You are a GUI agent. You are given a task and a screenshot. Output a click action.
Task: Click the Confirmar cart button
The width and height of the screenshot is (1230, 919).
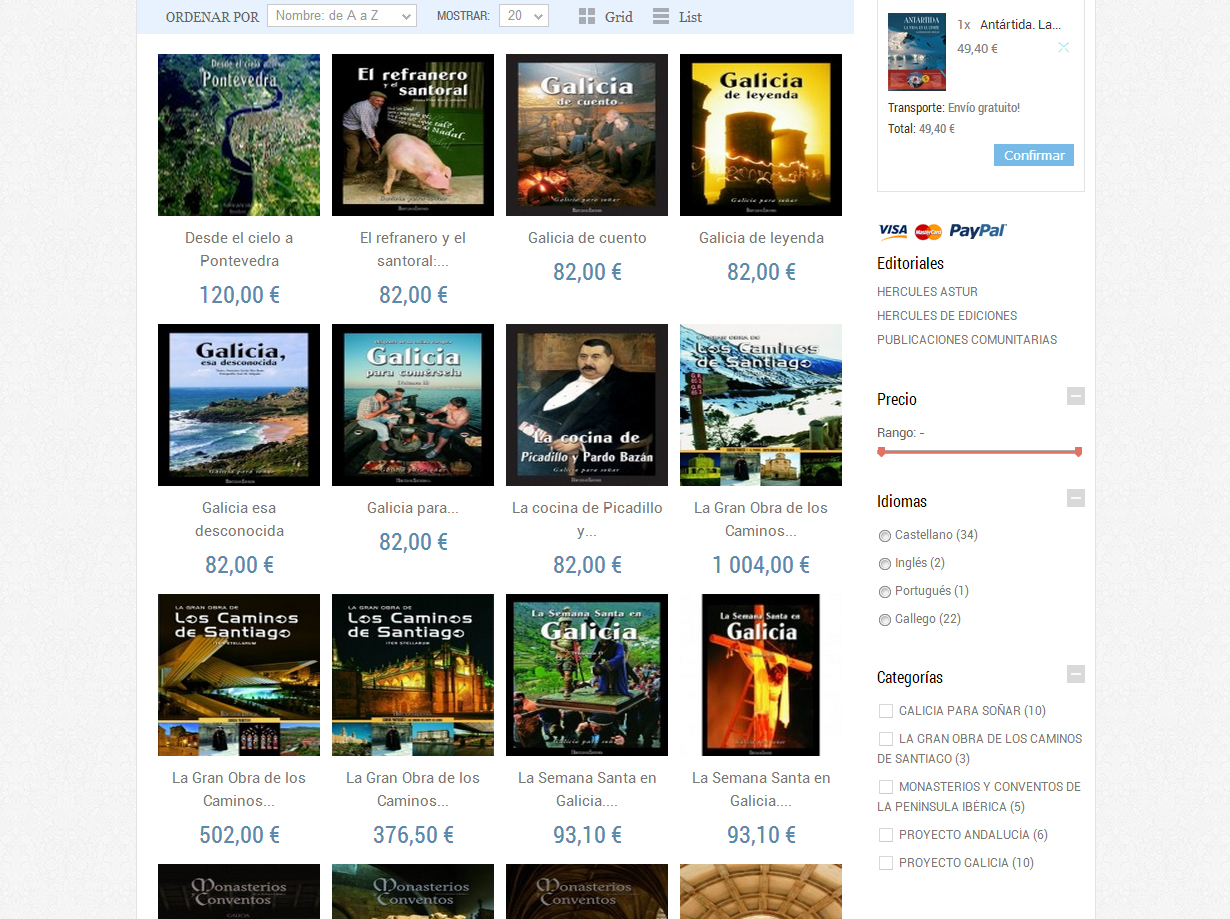coord(1034,155)
